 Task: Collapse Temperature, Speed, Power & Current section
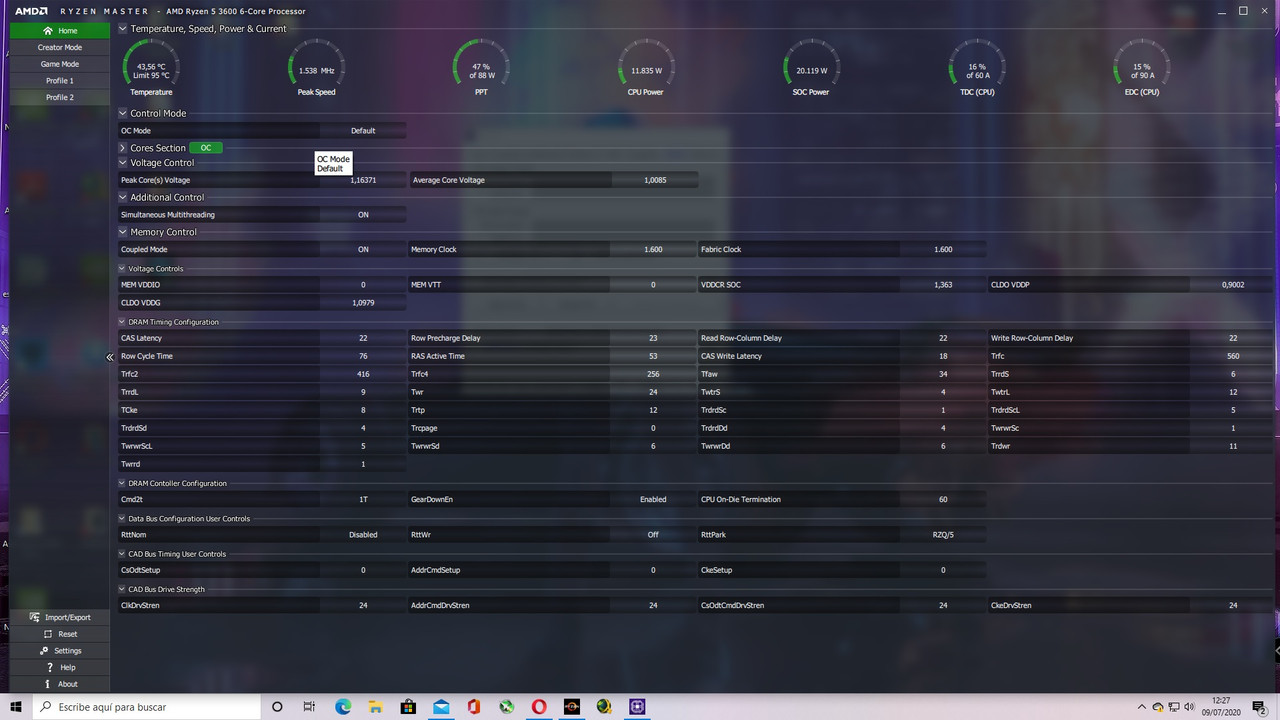(123, 29)
